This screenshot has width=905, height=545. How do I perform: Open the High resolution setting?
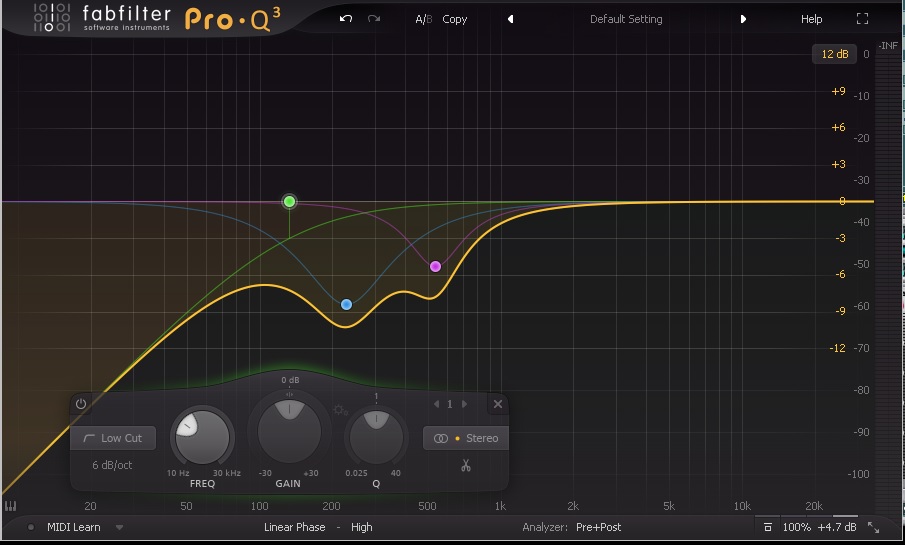pyautogui.click(x=362, y=527)
